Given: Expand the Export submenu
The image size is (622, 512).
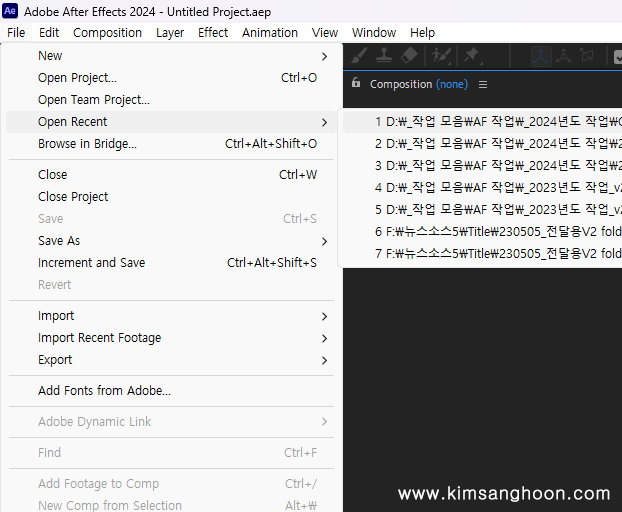Looking at the screenshot, I should click(171, 360).
